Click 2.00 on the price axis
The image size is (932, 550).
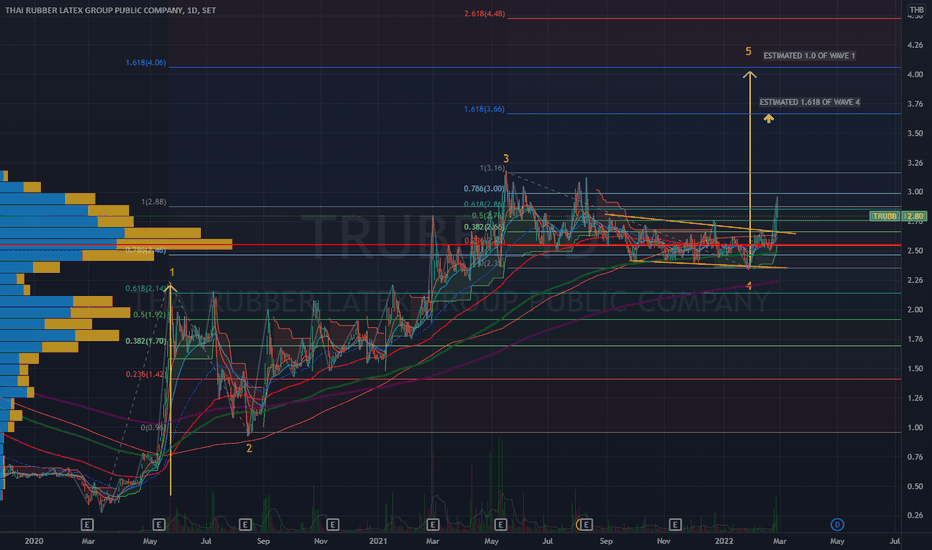[915, 310]
